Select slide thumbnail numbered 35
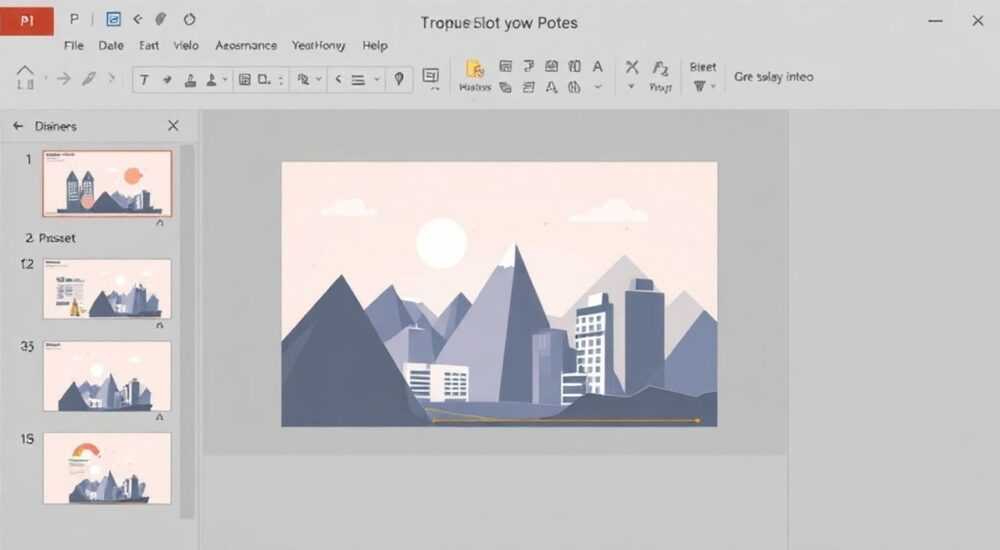The width and height of the screenshot is (1000, 550). click(x=107, y=376)
